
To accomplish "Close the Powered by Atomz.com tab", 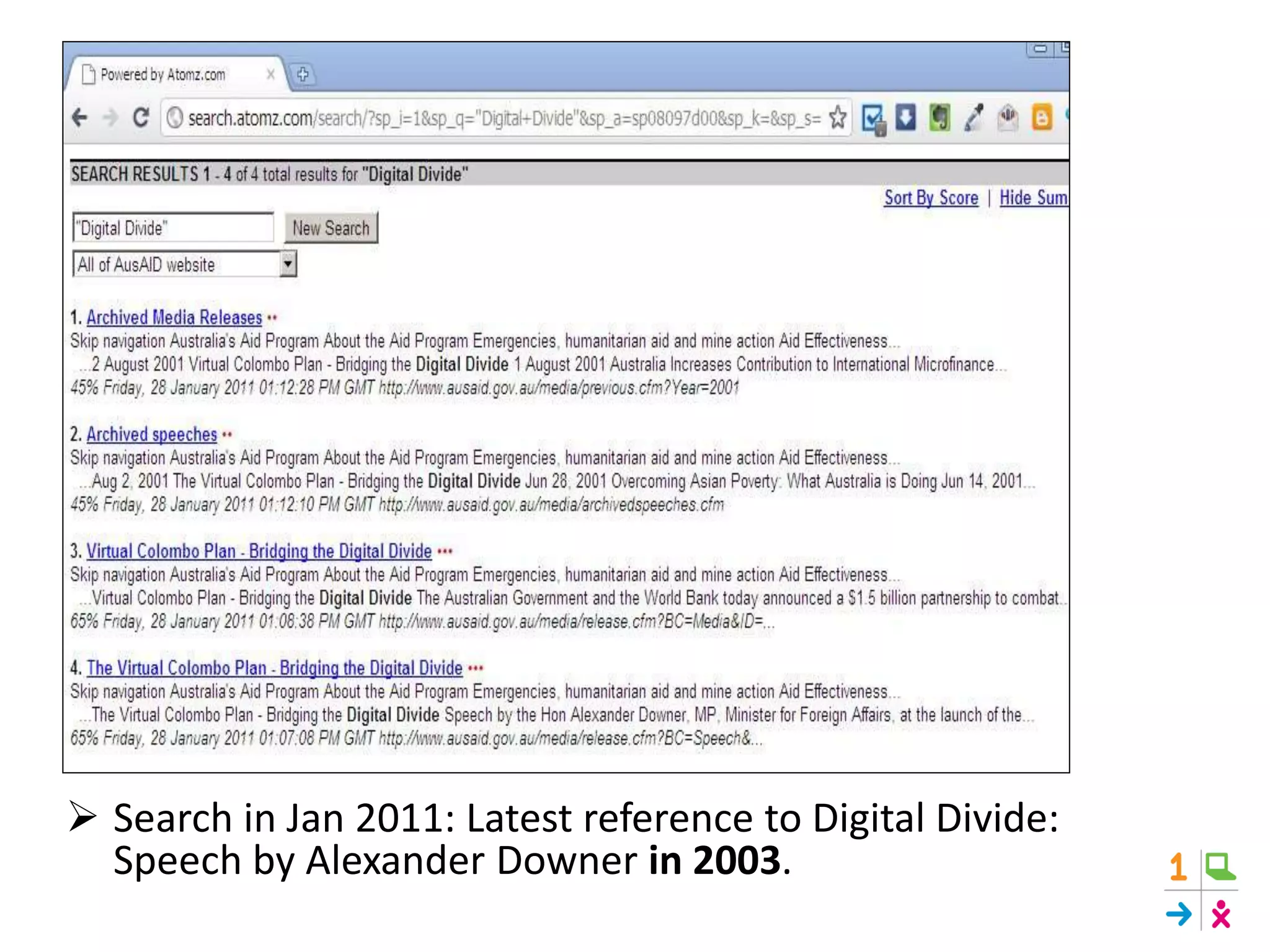I will 270,74.
